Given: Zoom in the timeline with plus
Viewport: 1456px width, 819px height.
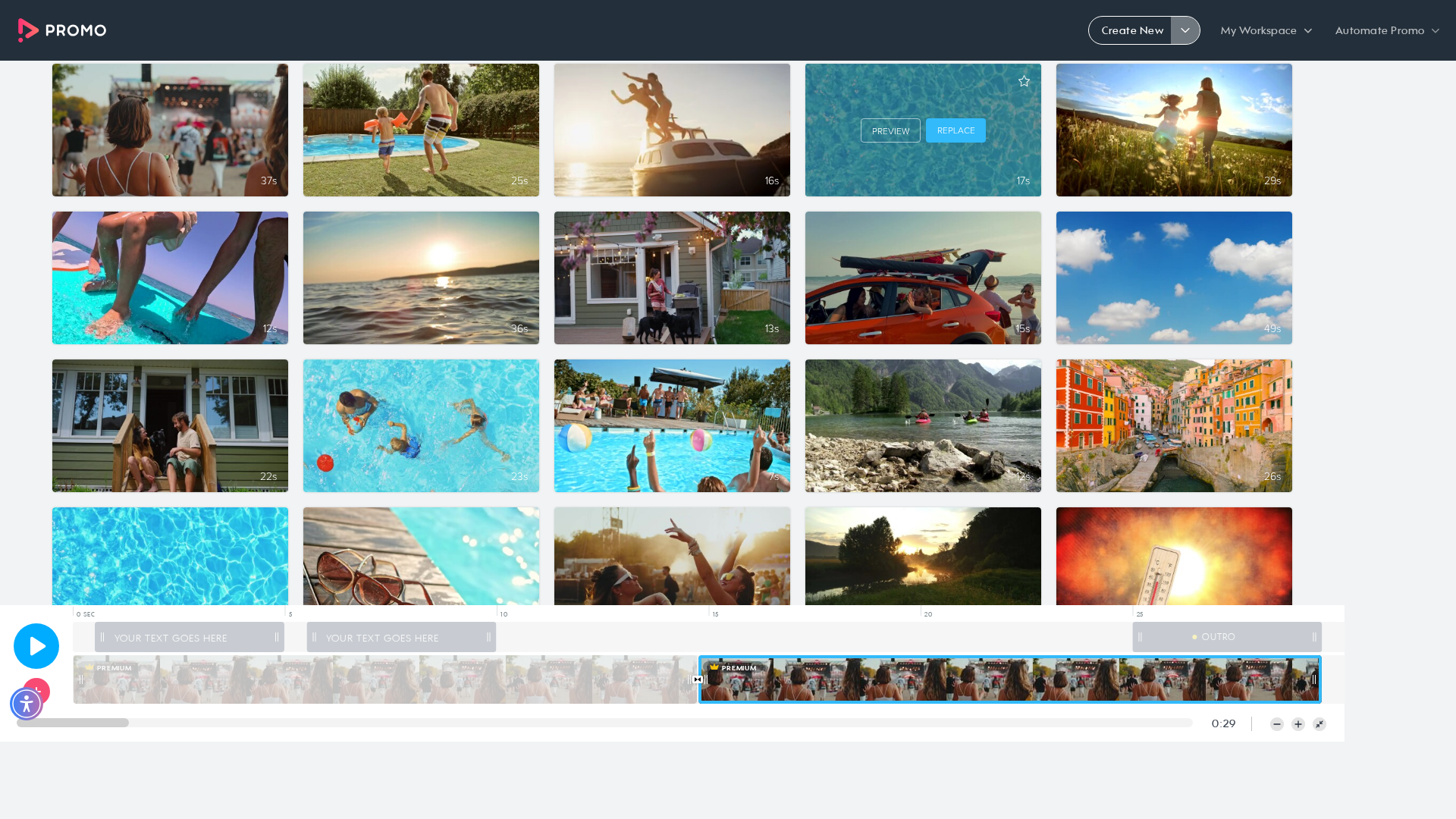Looking at the screenshot, I should coord(1298,724).
